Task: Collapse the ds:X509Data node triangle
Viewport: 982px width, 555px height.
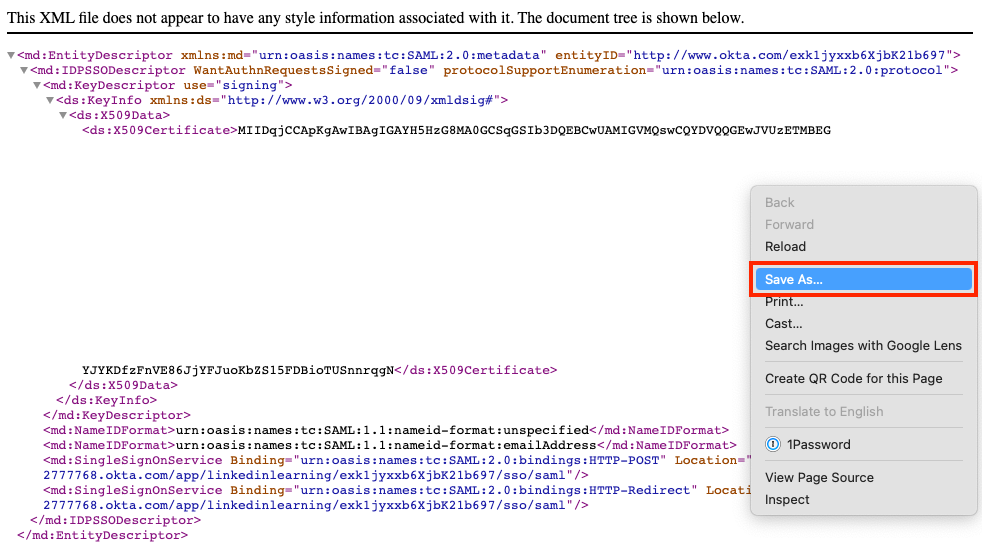Action: 63,116
